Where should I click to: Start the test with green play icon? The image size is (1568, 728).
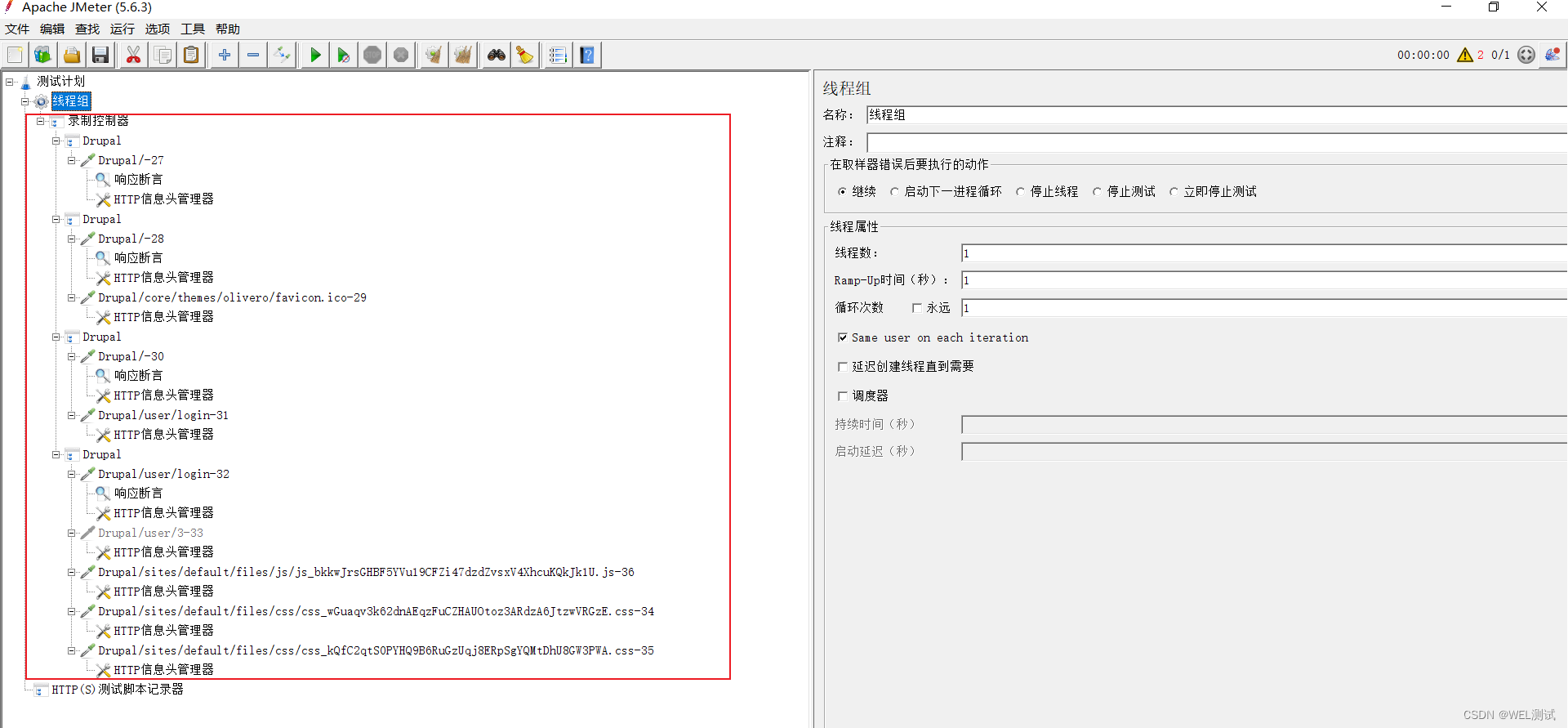tap(314, 55)
